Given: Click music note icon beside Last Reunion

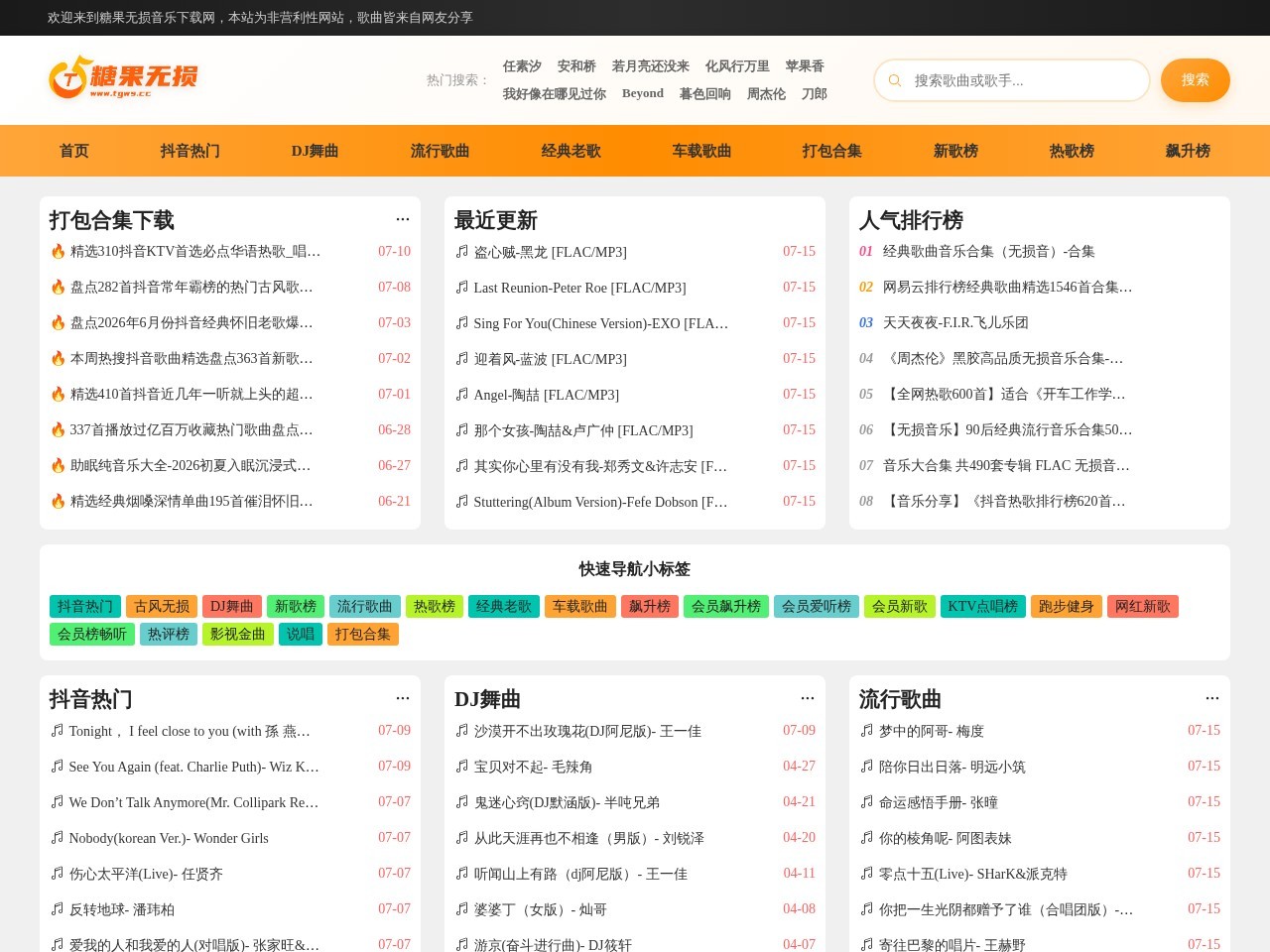Looking at the screenshot, I should click(x=461, y=288).
